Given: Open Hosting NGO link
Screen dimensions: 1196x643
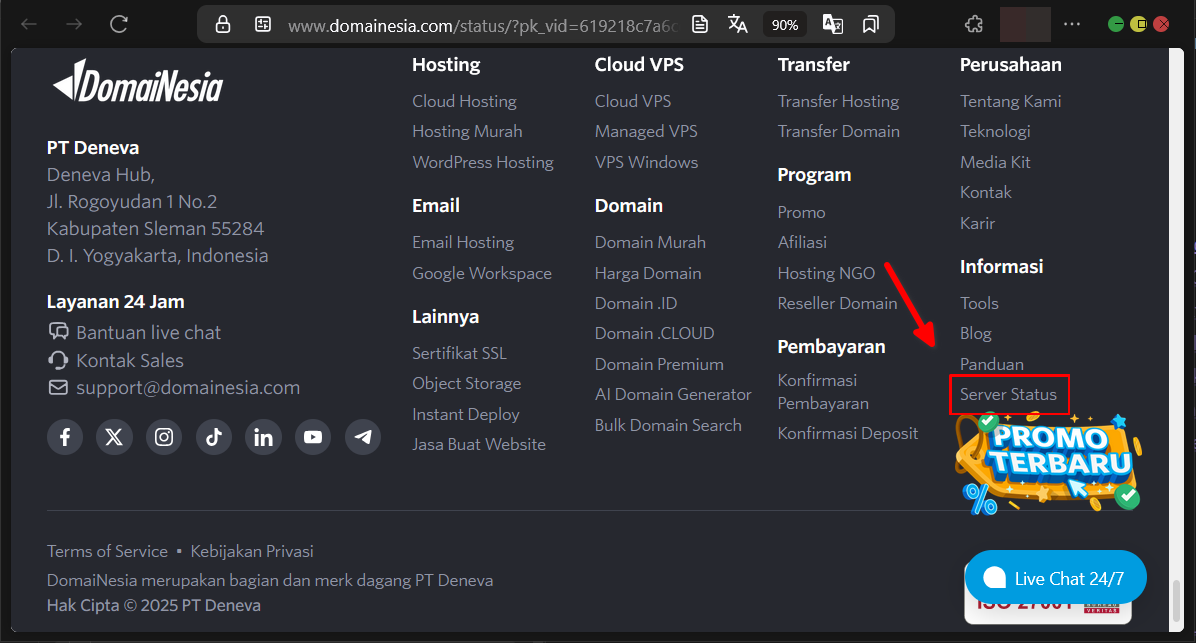Looking at the screenshot, I should (827, 273).
